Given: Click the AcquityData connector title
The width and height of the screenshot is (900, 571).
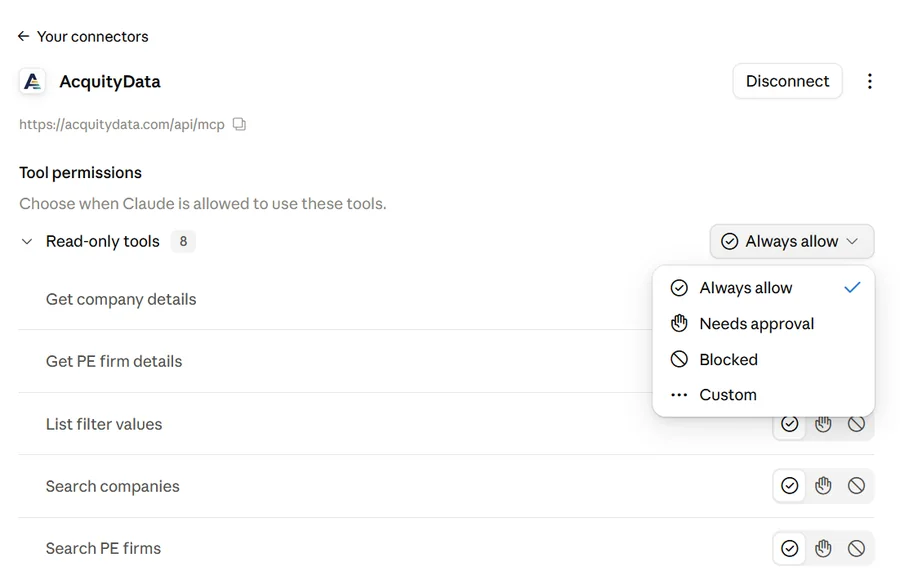Looking at the screenshot, I should 110,82.
